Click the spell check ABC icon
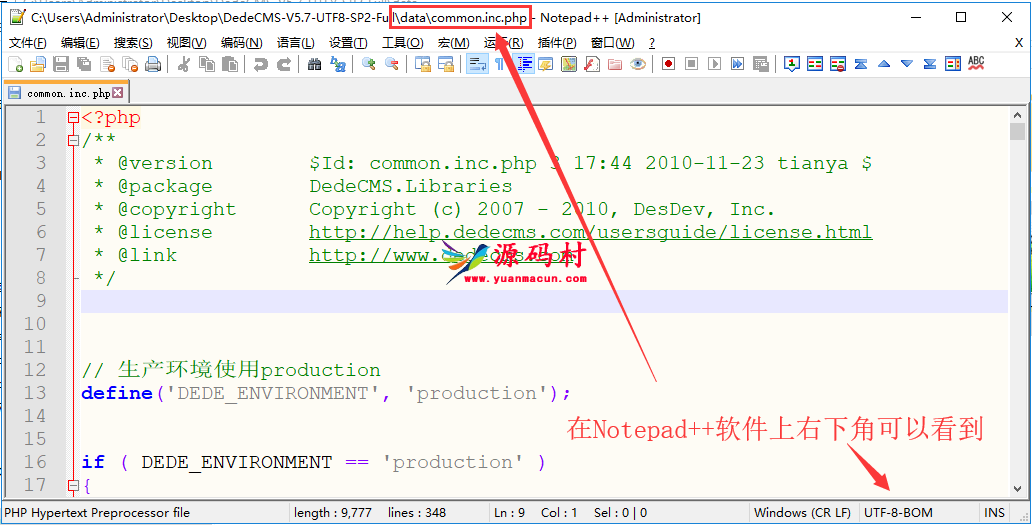Viewport: 1032px width, 525px height. click(x=976, y=63)
